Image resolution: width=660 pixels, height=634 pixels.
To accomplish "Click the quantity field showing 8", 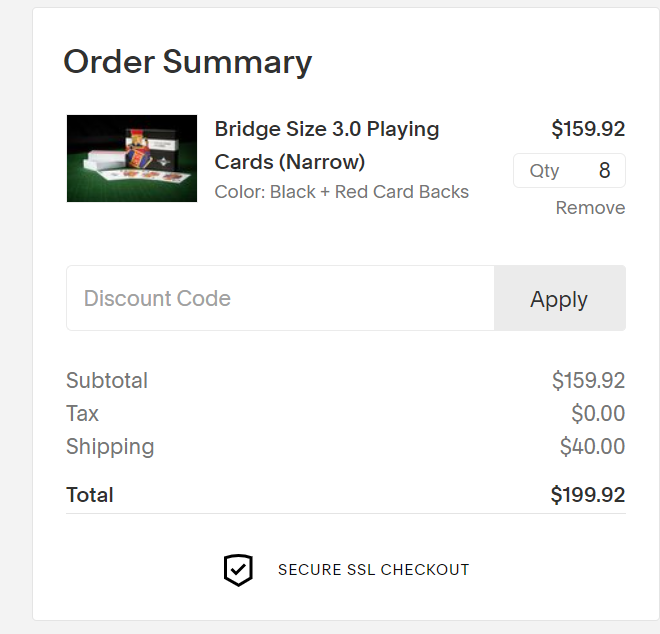I will pos(603,171).
